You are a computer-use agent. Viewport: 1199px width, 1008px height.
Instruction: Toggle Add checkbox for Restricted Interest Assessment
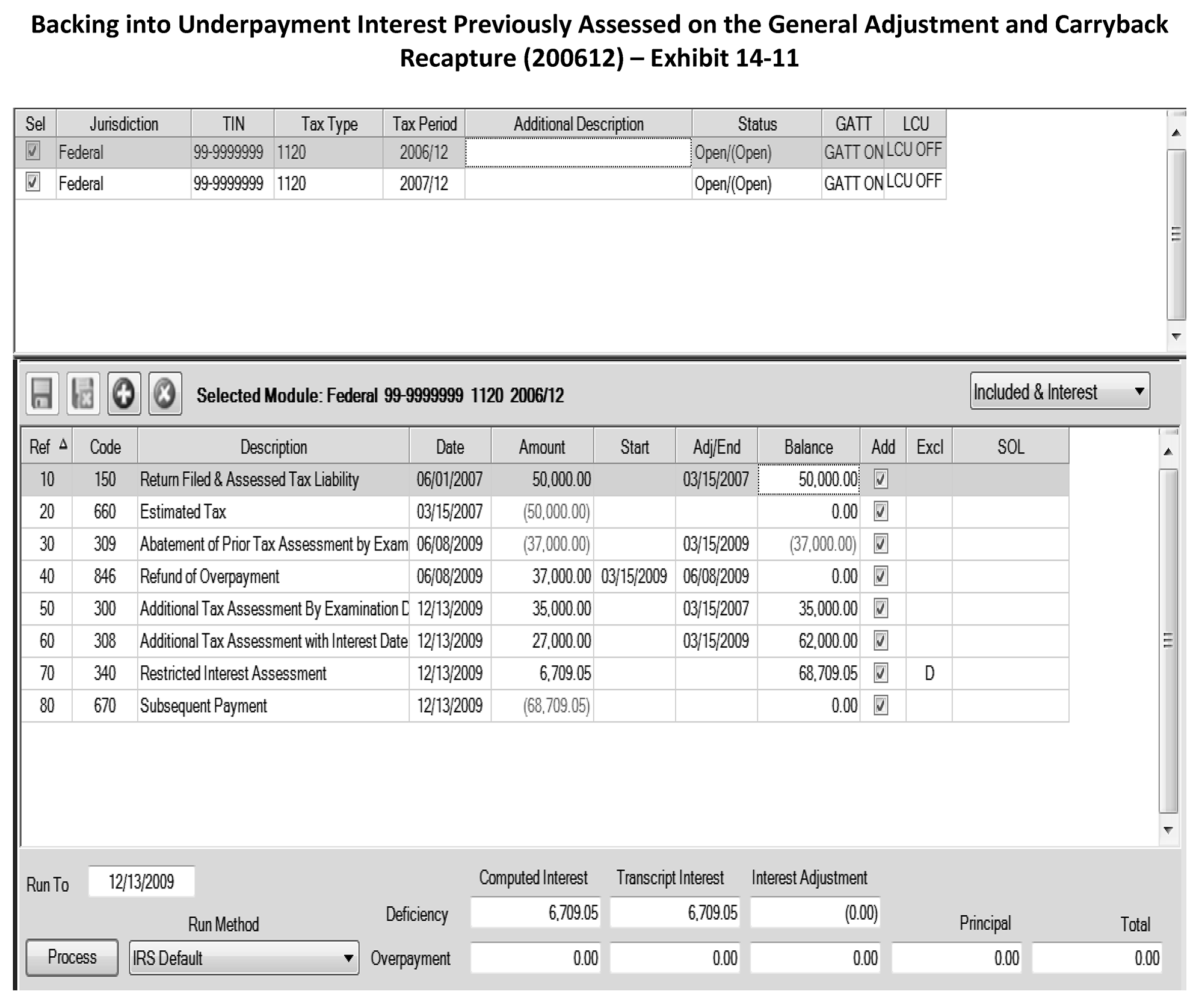point(881,673)
